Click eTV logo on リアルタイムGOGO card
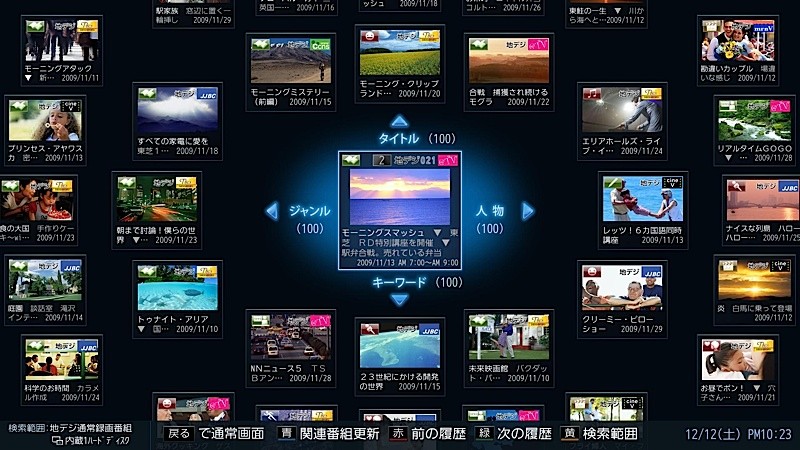 click(780, 107)
